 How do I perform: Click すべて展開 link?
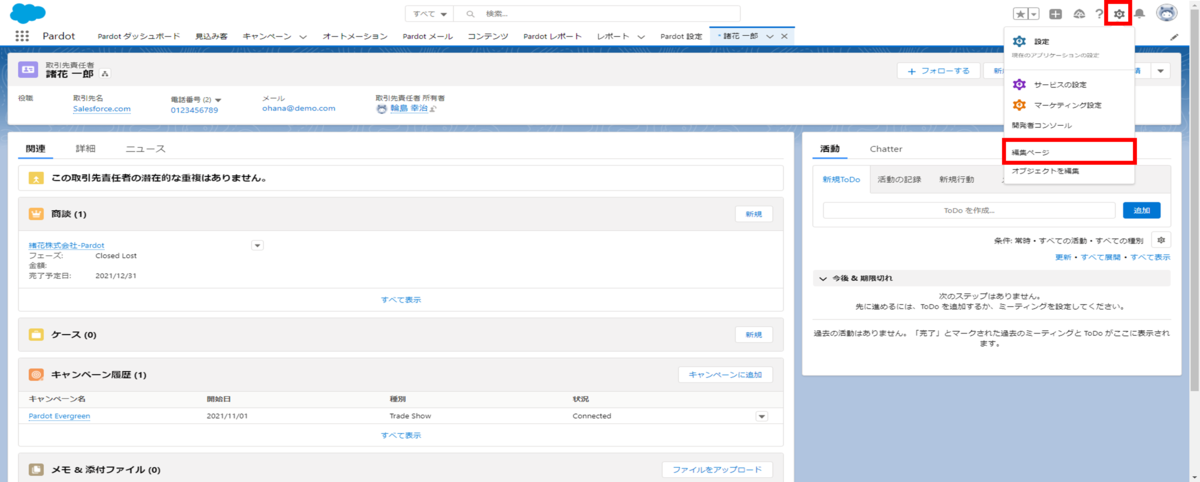[1099, 257]
